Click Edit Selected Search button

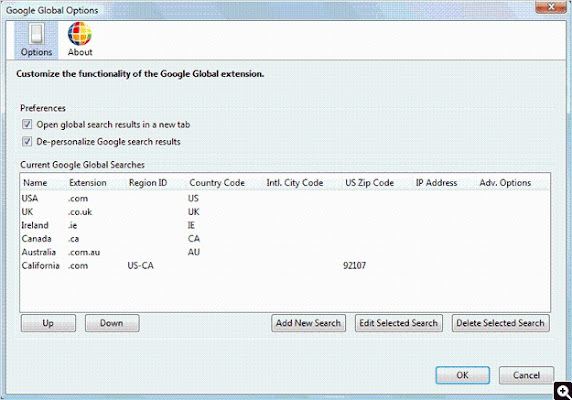coord(399,323)
